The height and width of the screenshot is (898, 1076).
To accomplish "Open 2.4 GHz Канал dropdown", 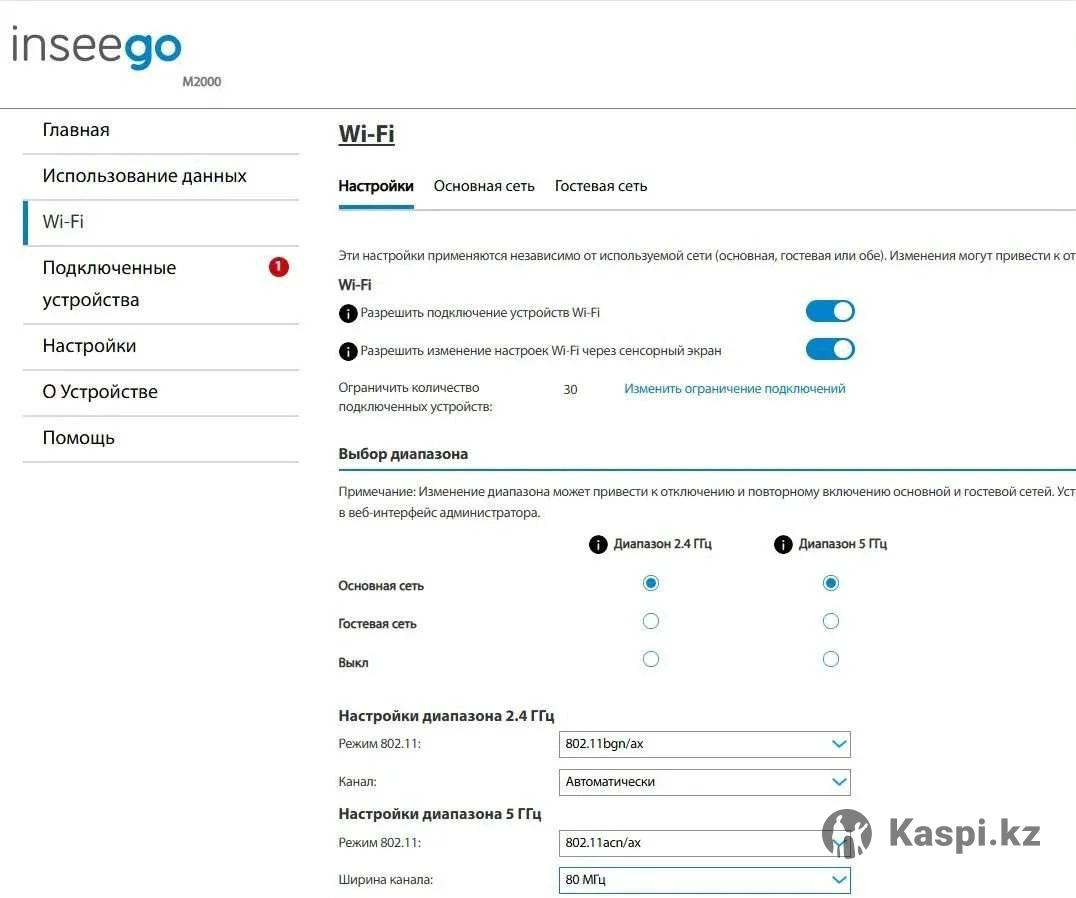I will coord(705,782).
